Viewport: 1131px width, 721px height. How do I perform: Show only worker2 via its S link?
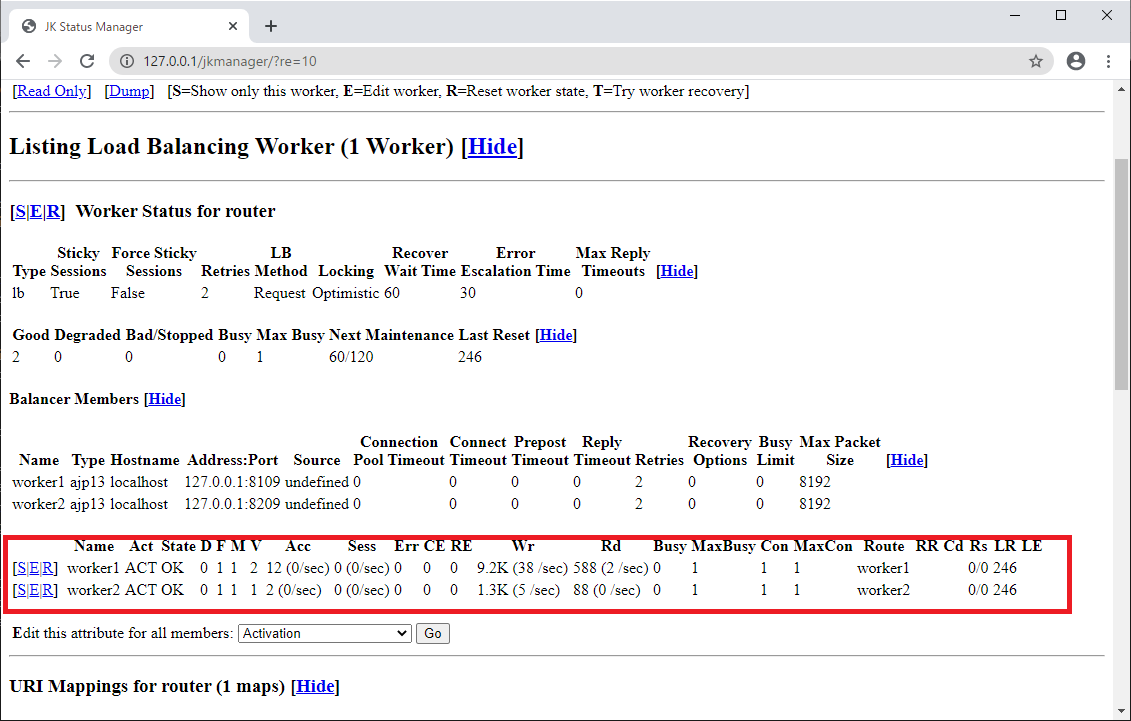click(x=22, y=590)
